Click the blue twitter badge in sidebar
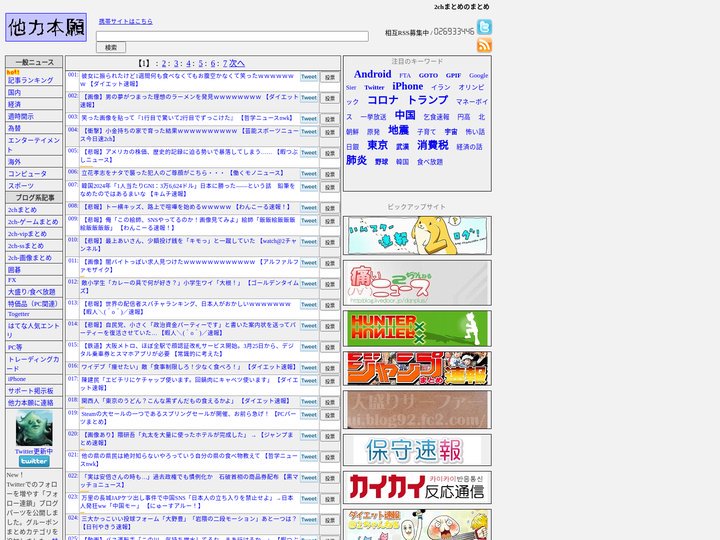This screenshot has width=720, height=540. click(34, 461)
